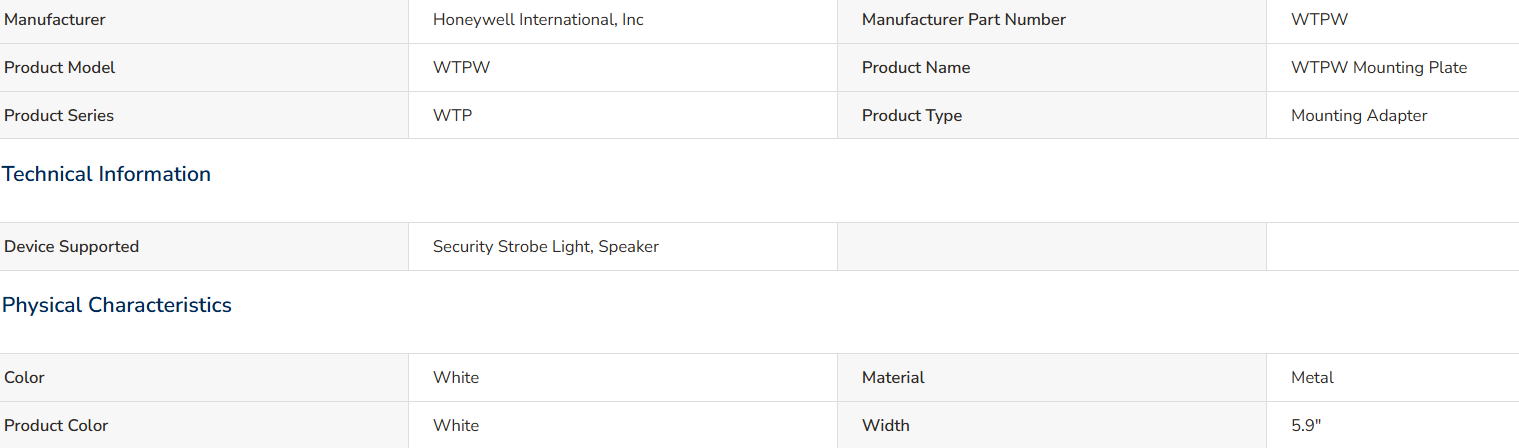This screenshot has width=1519, height=448.
Task: Click the Honeywell International, Inc value
Action: point(538,20)
